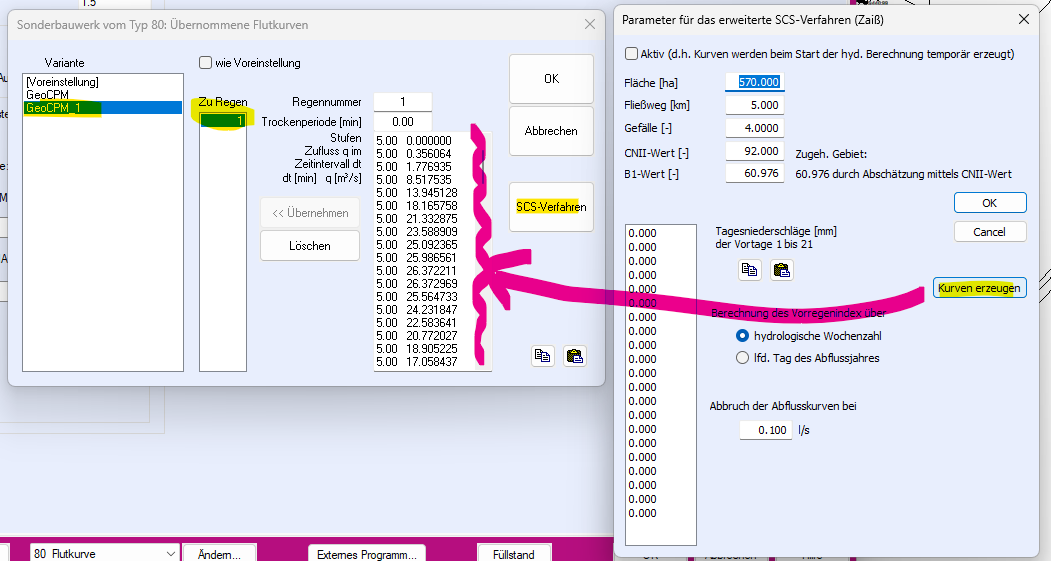Open the 'SCS-Verfahren' button
Image resolution: width=1051 pixels, height=561 pixels.
551,207
